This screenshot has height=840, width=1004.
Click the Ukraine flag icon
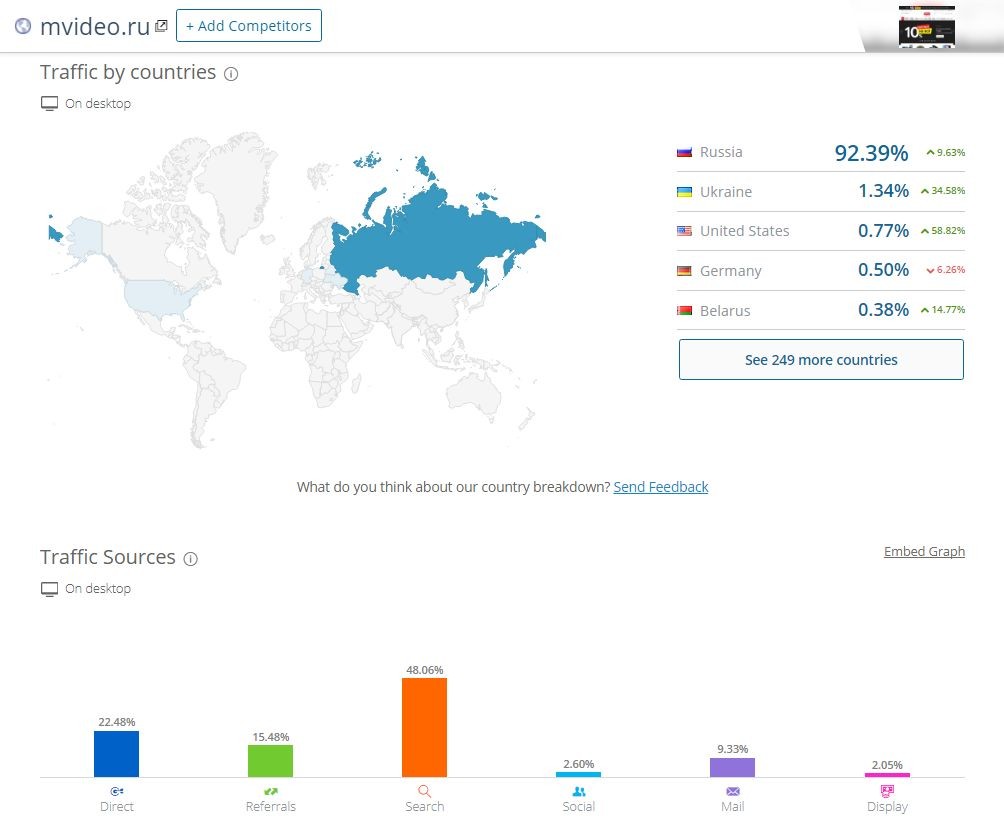coord(684,191)
